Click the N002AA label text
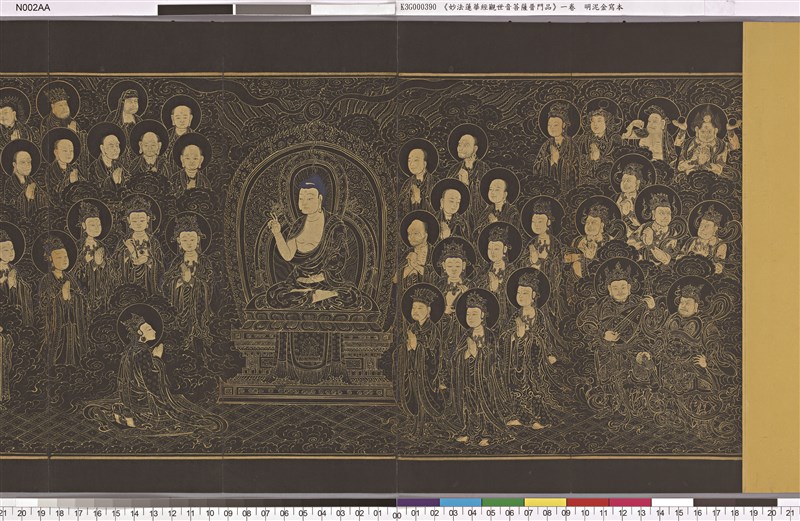Image resolution: width=800 pixels, height=521 pixels. point(33,8)
